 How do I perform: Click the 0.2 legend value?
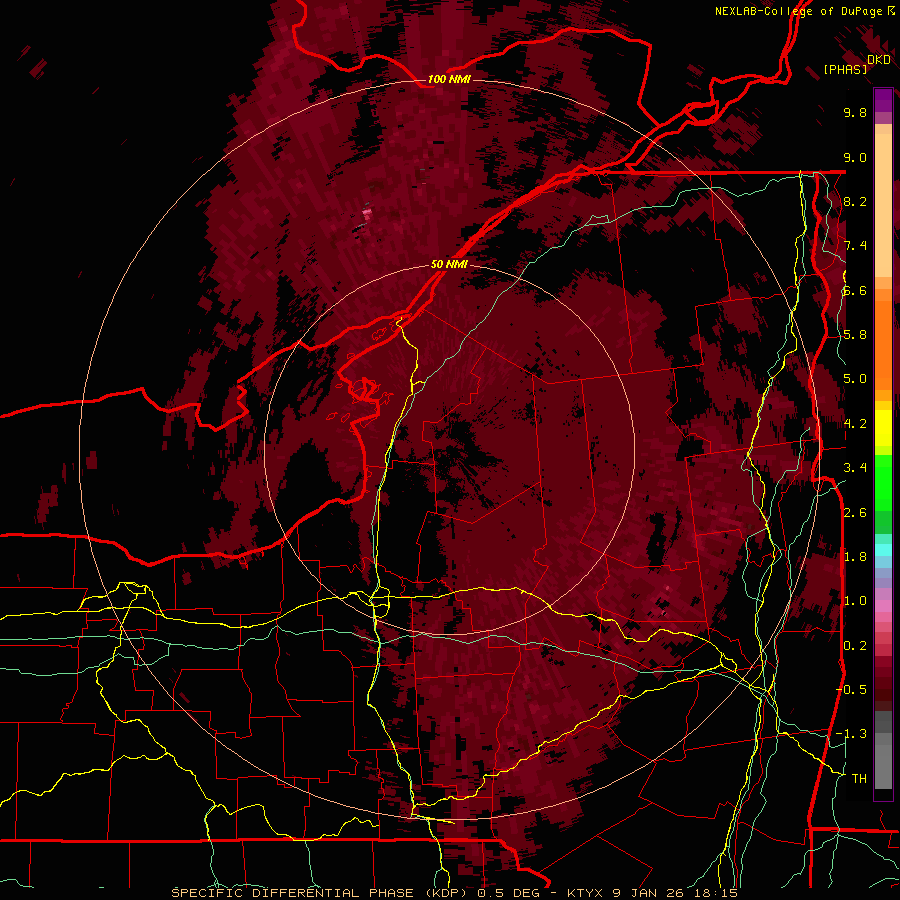coord(855,646)
